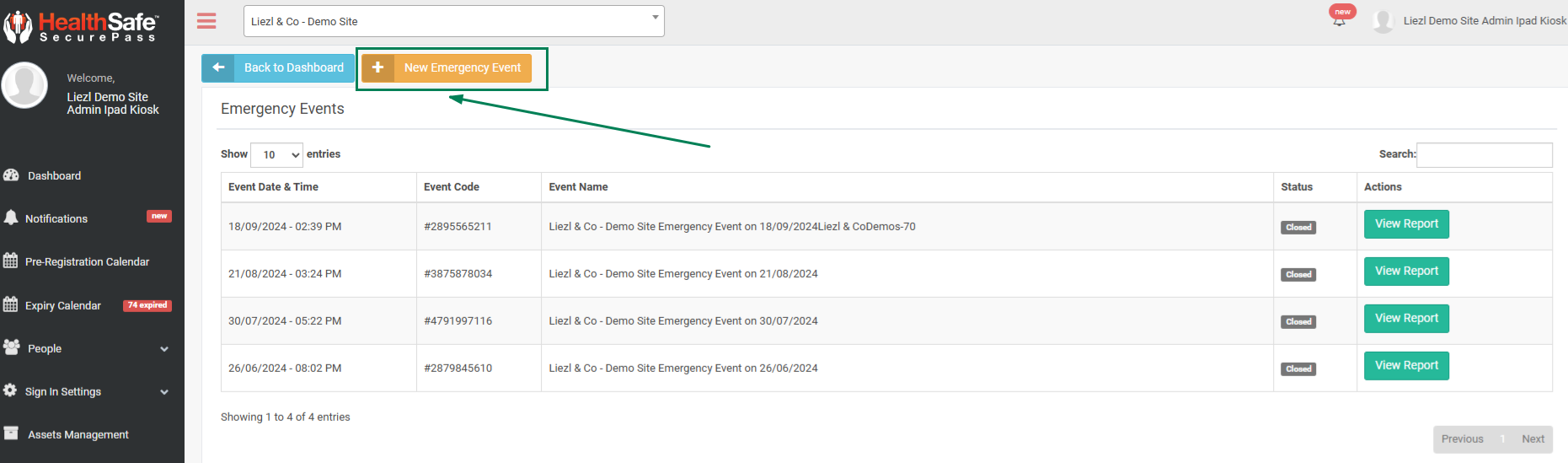Click the hamburger menu icon
Viewport: 1568px width, 463px height.
pyautogui.click(x=206, y=21)
